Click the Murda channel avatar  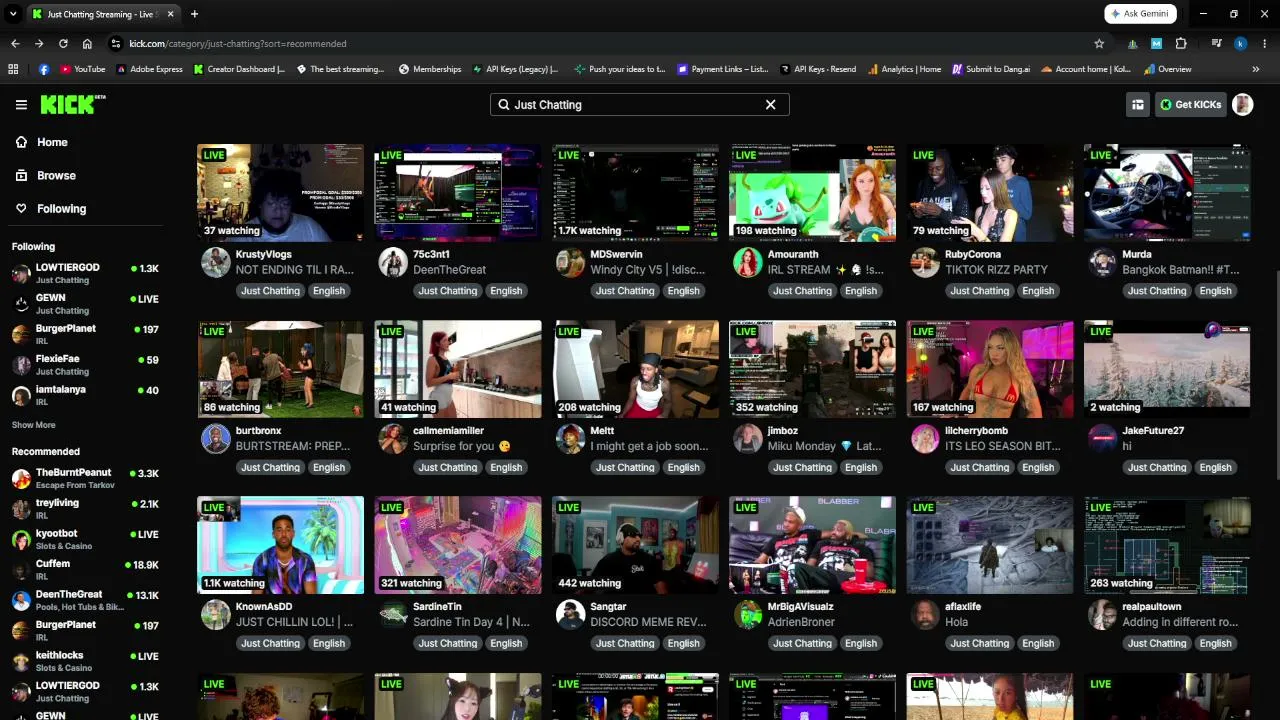(x=1103, y=262)
